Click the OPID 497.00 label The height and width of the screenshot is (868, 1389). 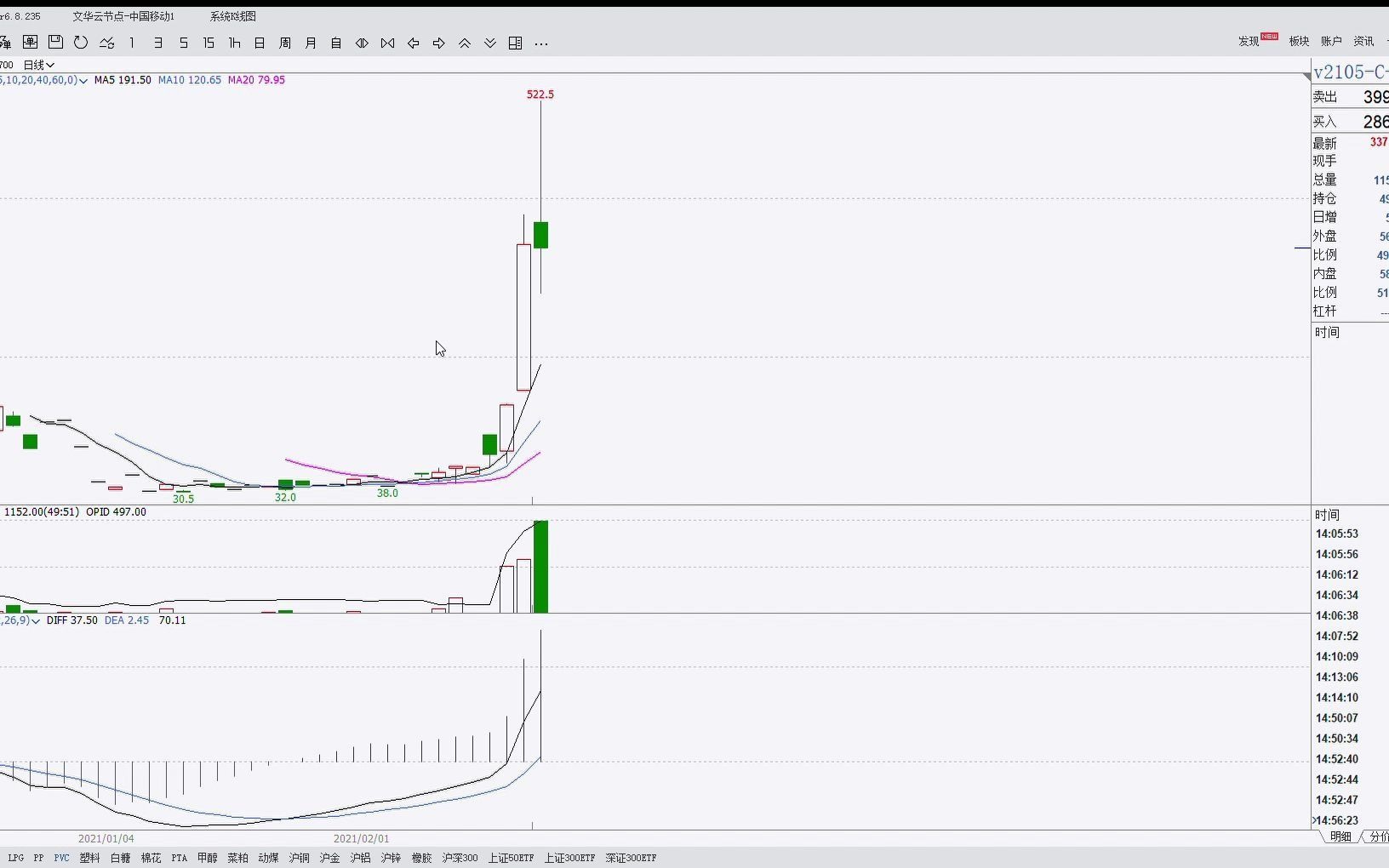tap(116, 512)
